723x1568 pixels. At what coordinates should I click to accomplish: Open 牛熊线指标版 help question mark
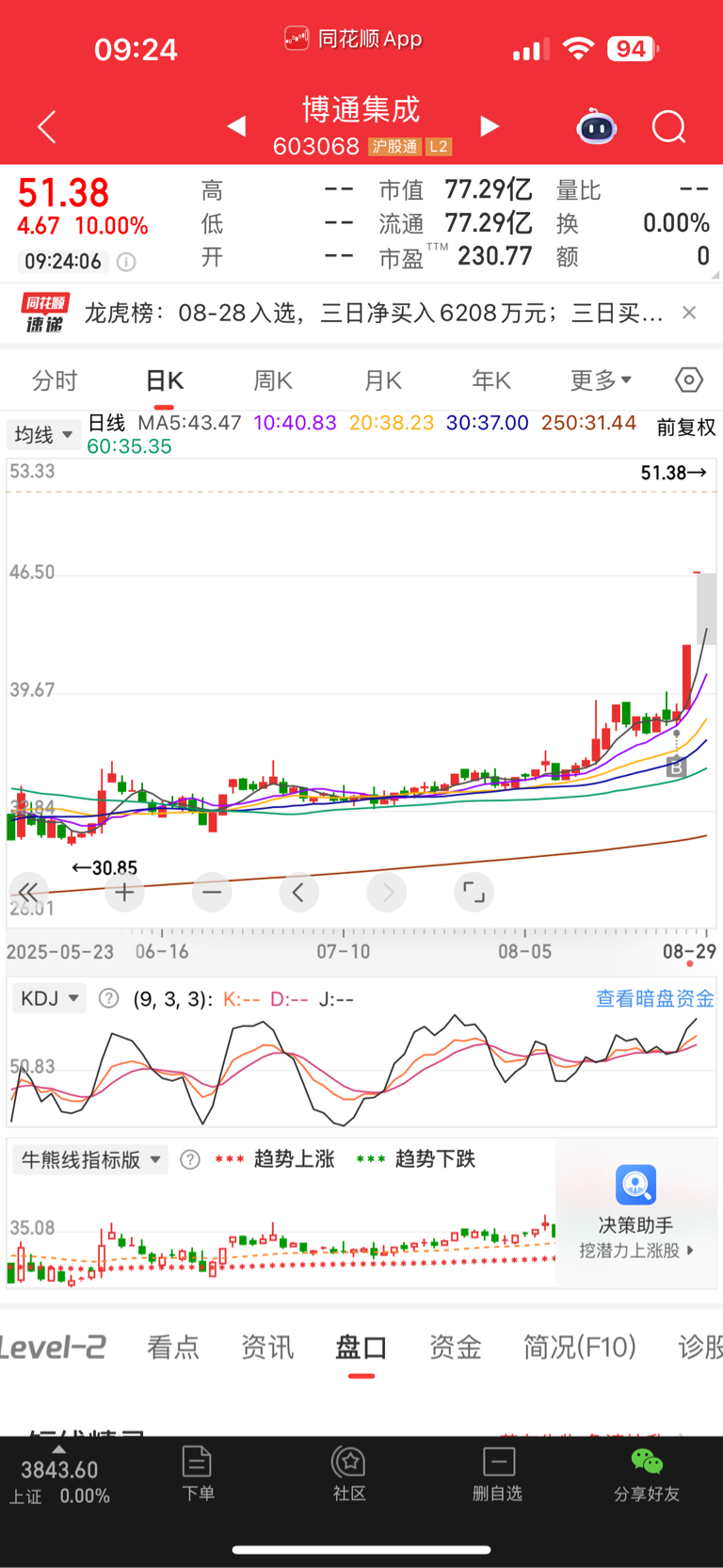tap(190, 1159)
